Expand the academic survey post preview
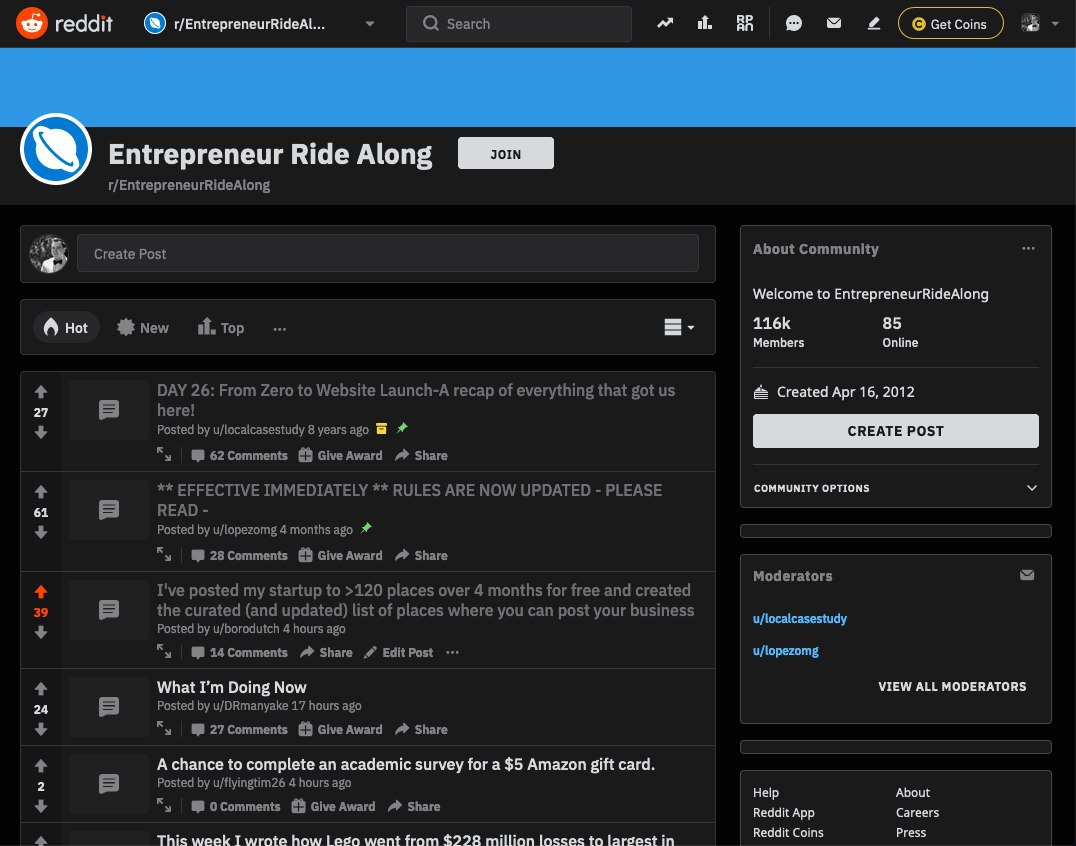The height and width of the screenshot is (846, 1076). tap(164, 806)
